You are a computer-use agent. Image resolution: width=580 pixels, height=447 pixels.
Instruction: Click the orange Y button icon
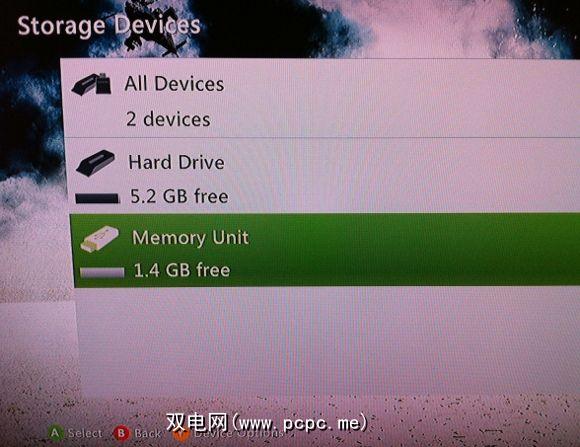[x=181, y=434]
